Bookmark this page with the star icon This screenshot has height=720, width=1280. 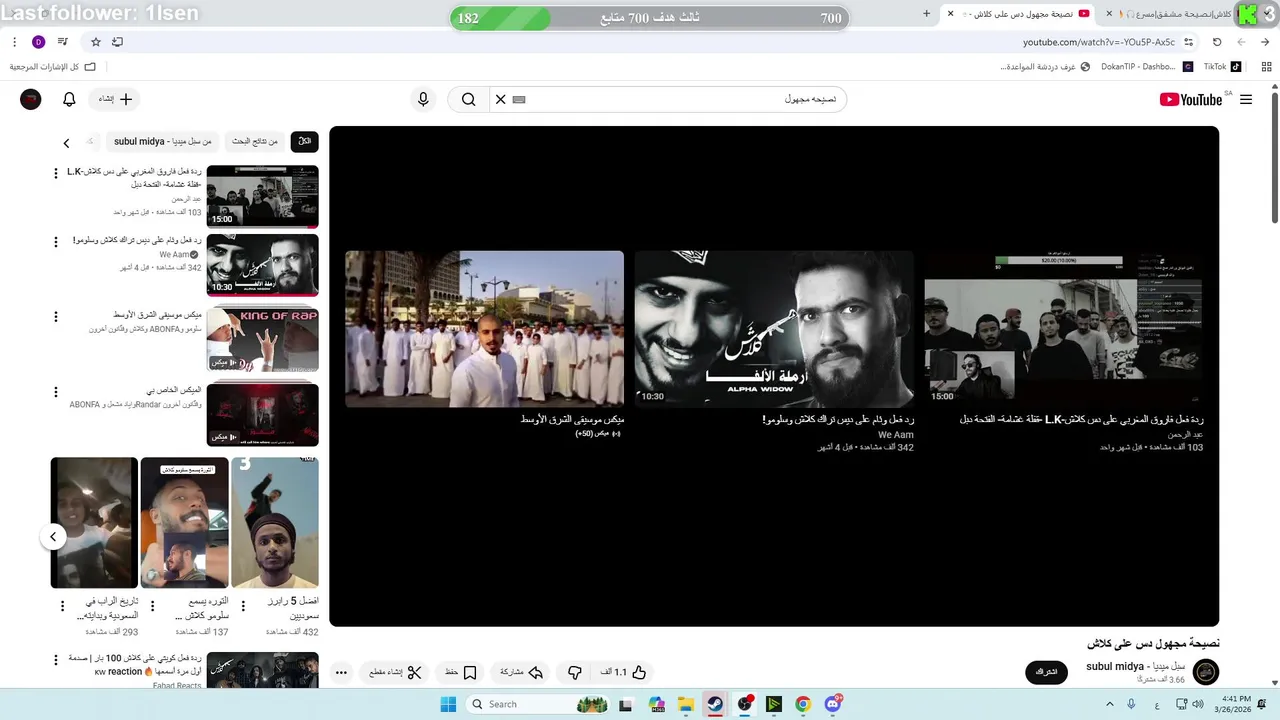pyautogui.click(x=96, y=42)
